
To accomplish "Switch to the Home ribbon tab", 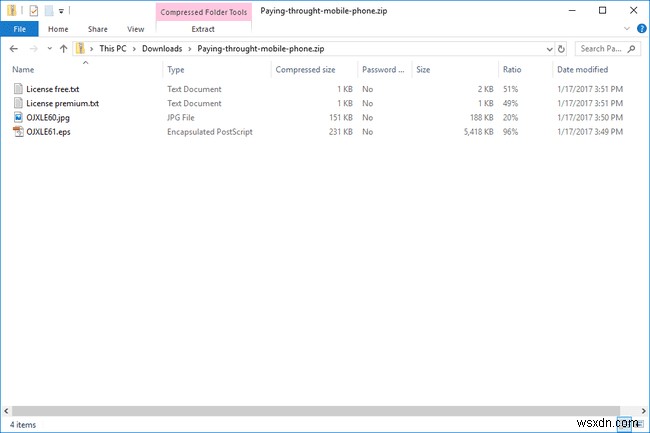I will pyautogui.click(x=58, y=29).
